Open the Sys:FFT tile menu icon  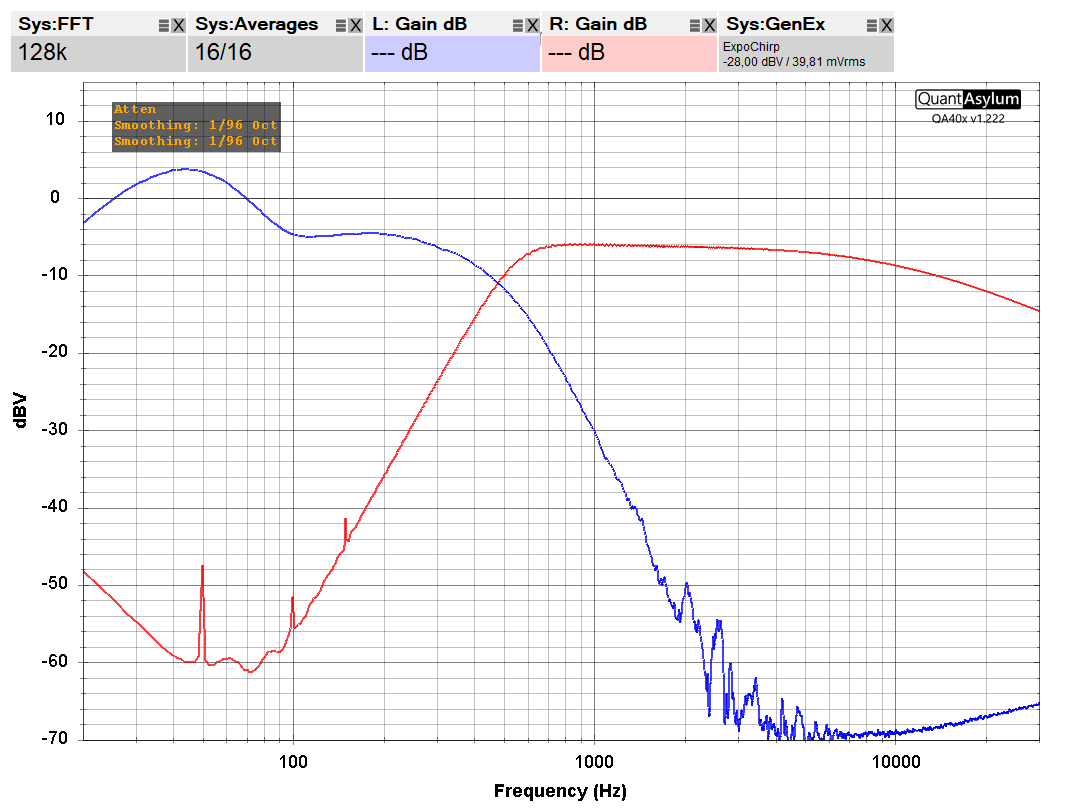point(164,26)
